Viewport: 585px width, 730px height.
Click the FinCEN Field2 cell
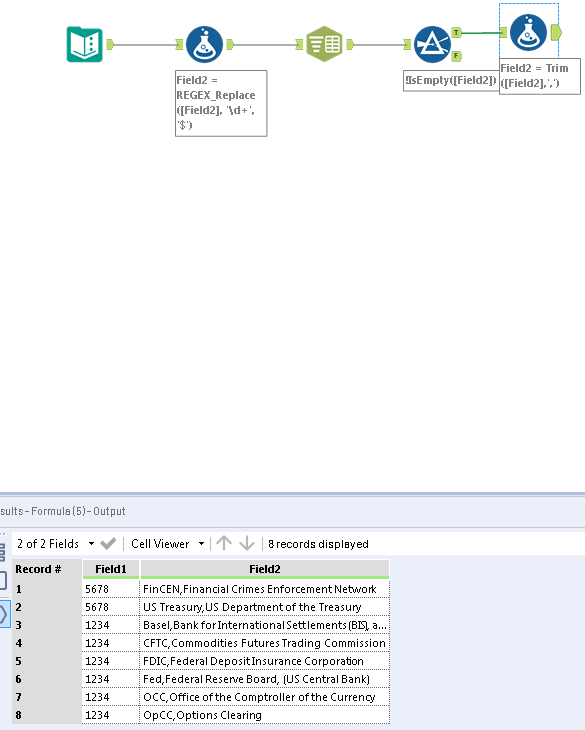coord(264,589)
